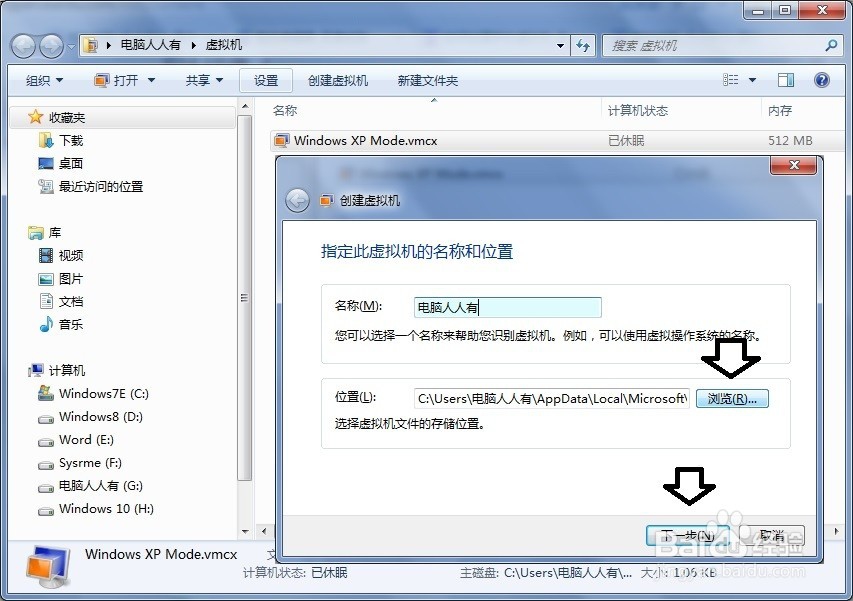
Task: Select 库 in the navigation pane
Action: (x=54, y=233)
